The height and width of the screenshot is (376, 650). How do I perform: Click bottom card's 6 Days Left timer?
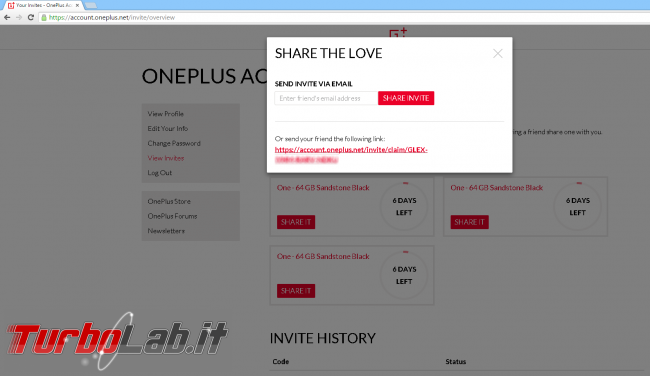pyautogui.click(x=404, y=275)
